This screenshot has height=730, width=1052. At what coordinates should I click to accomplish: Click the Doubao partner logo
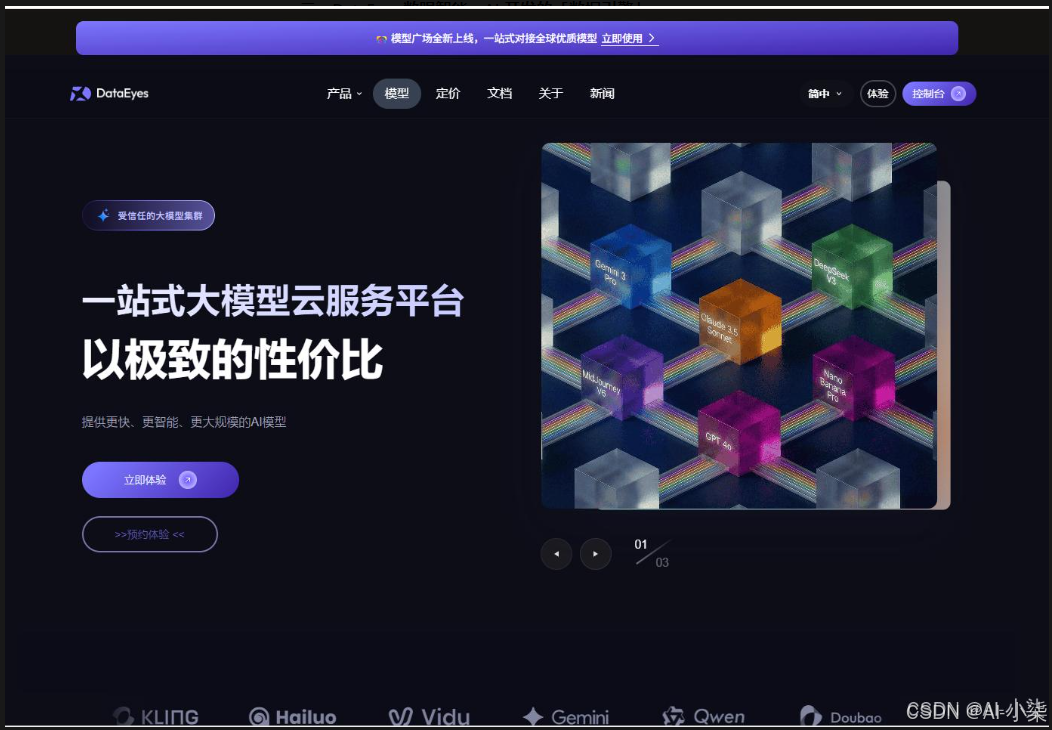(841, 717)
